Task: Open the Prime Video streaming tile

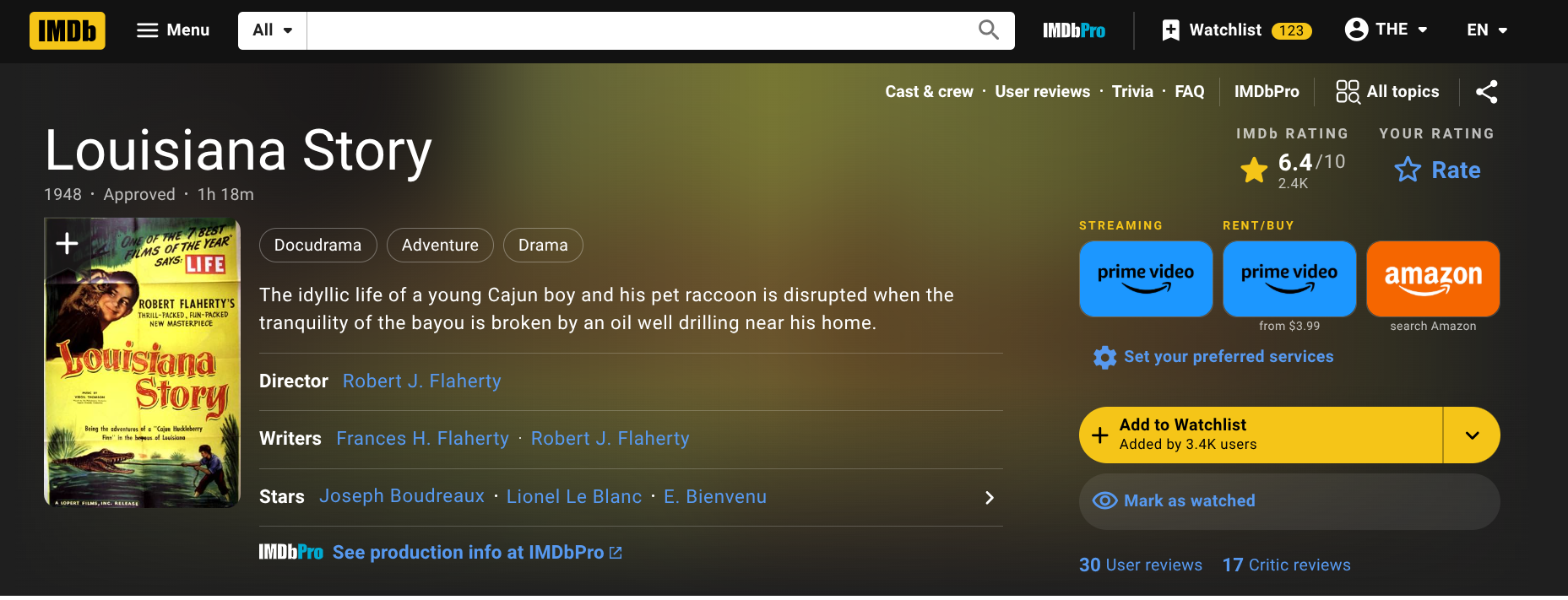Action: [1146, 279]
